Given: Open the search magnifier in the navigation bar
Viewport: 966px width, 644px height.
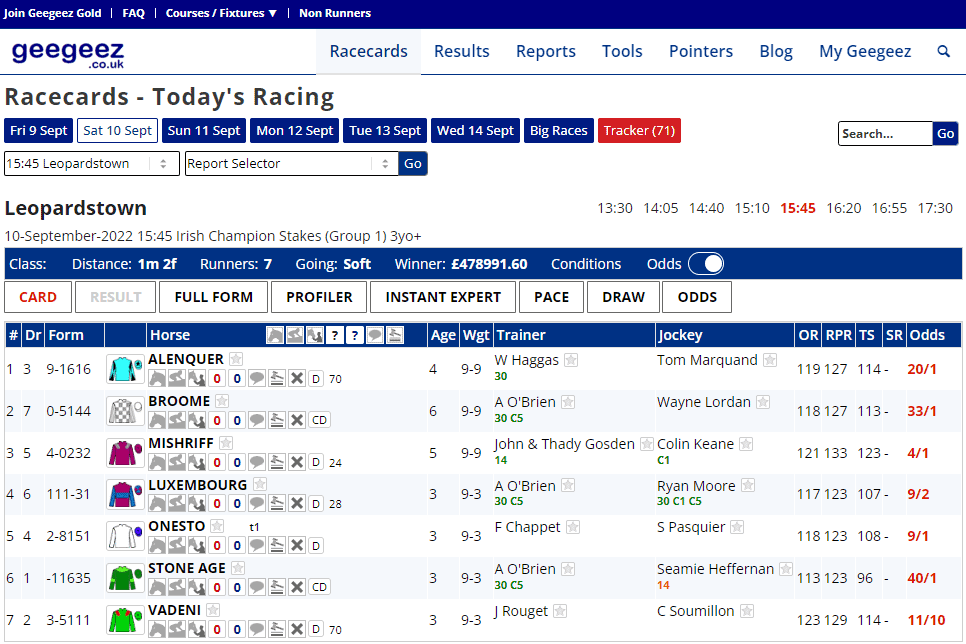Looking at the screenshot, I should [943, 51].
